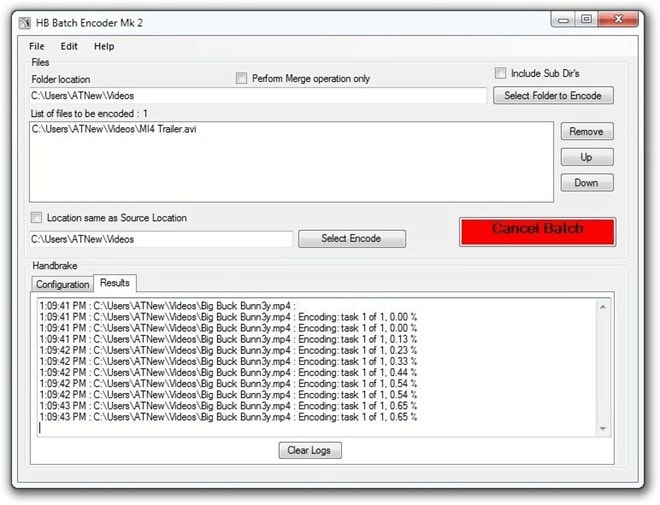Open the Help menu
The image size is (660, 505).
(x=104, y=46)
